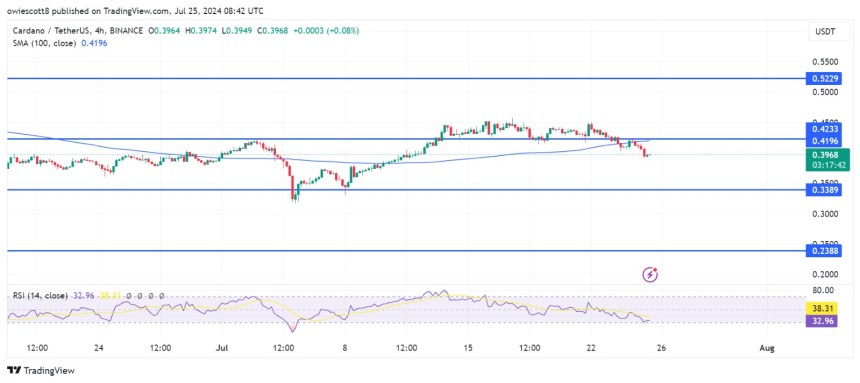Viewport: 860px width, 383px height.
Task: Select the 0.2388 price line label
Action: point(821,251)
